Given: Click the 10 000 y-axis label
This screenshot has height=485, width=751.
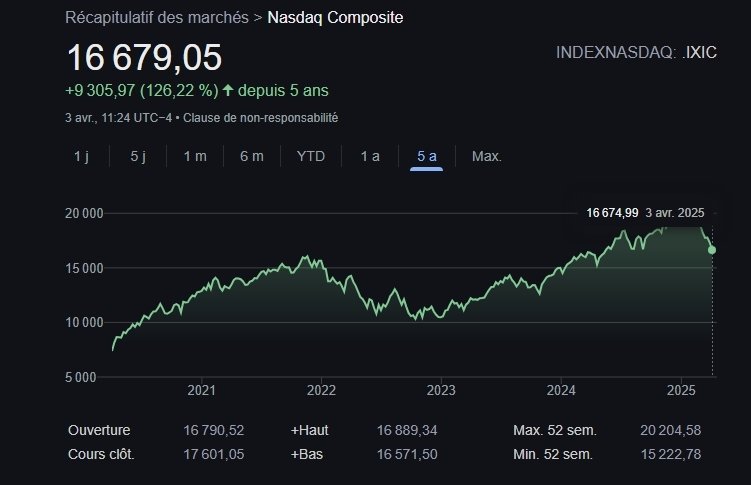Looking at the screenshot, I should (84, 323).
